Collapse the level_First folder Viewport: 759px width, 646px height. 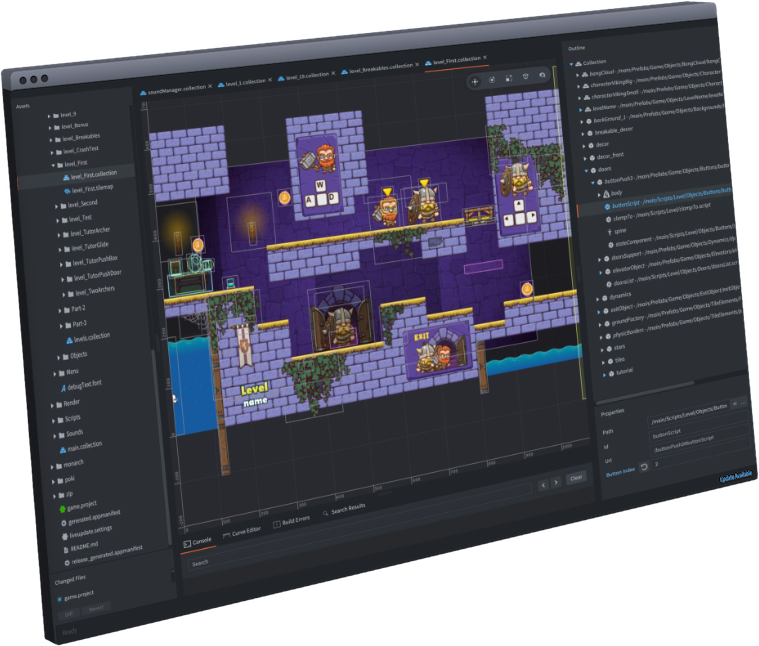54,164
